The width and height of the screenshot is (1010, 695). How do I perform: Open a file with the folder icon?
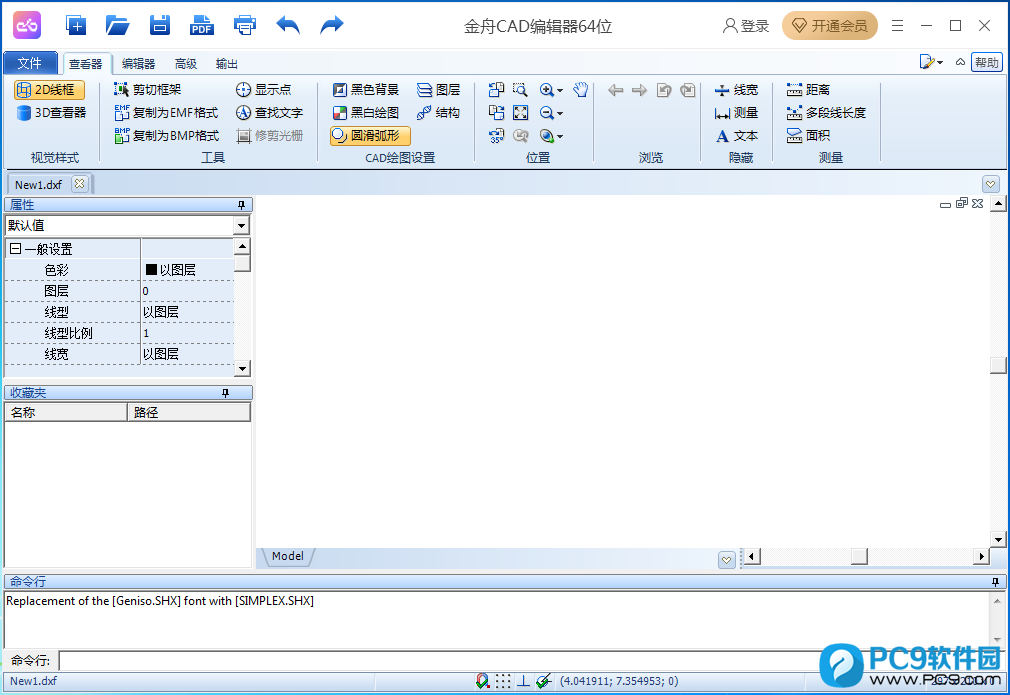click(117, 25)
